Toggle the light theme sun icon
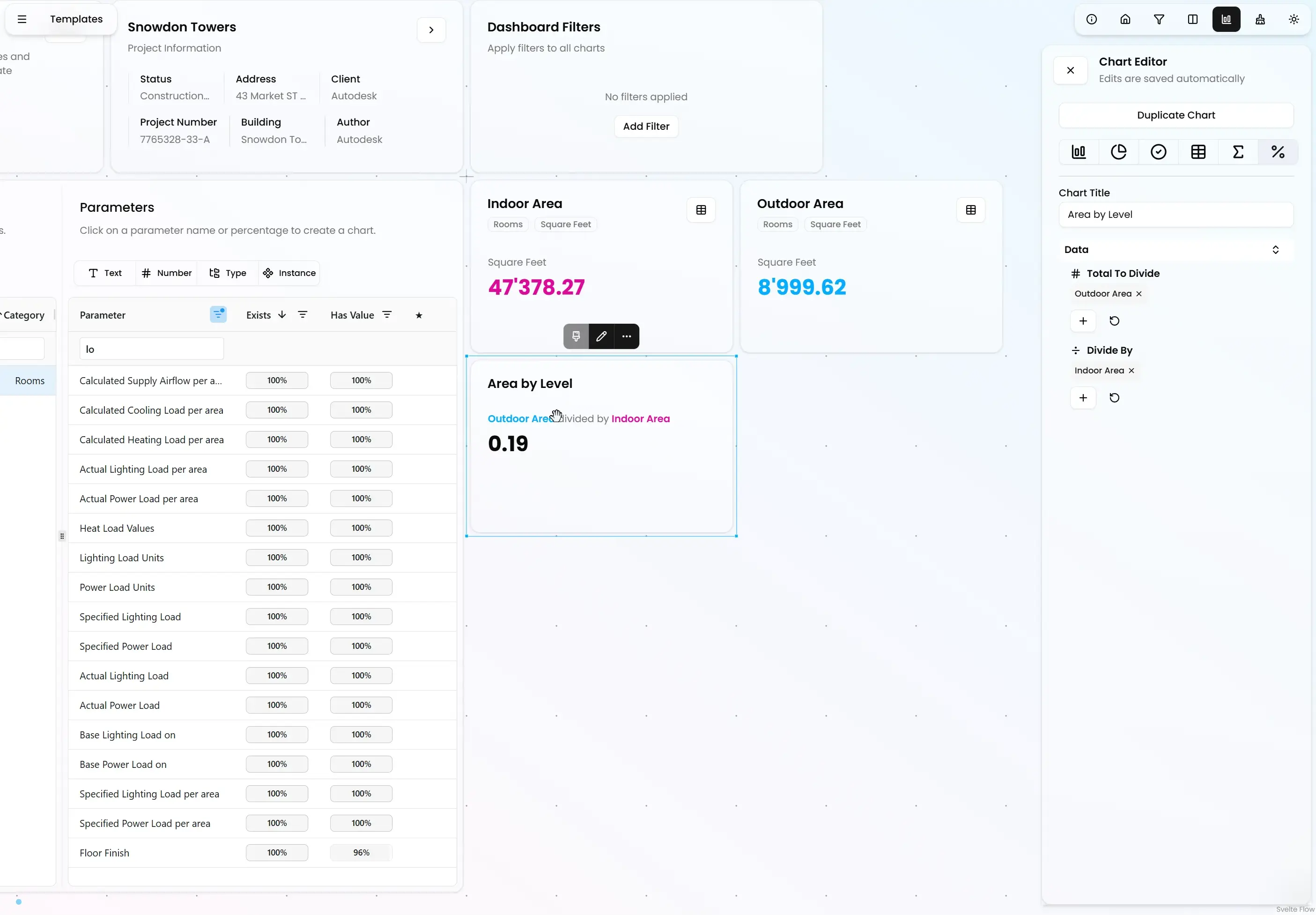This screenshot has height=915, width=1316. coord(1294,20)
